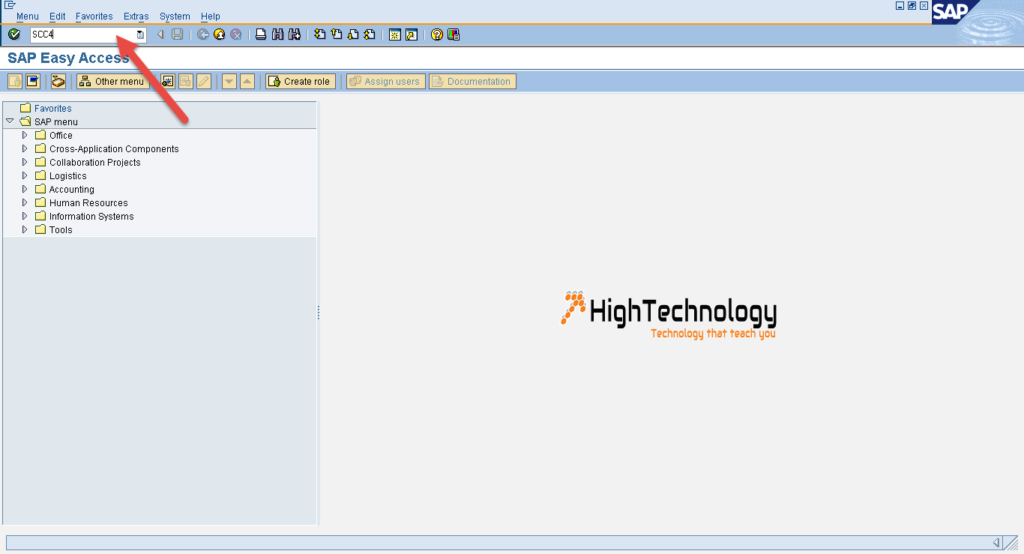The width and height of the screenshot is (1024, 554).
Task: Expand the Accounting folder node
Action: (25, 189)
